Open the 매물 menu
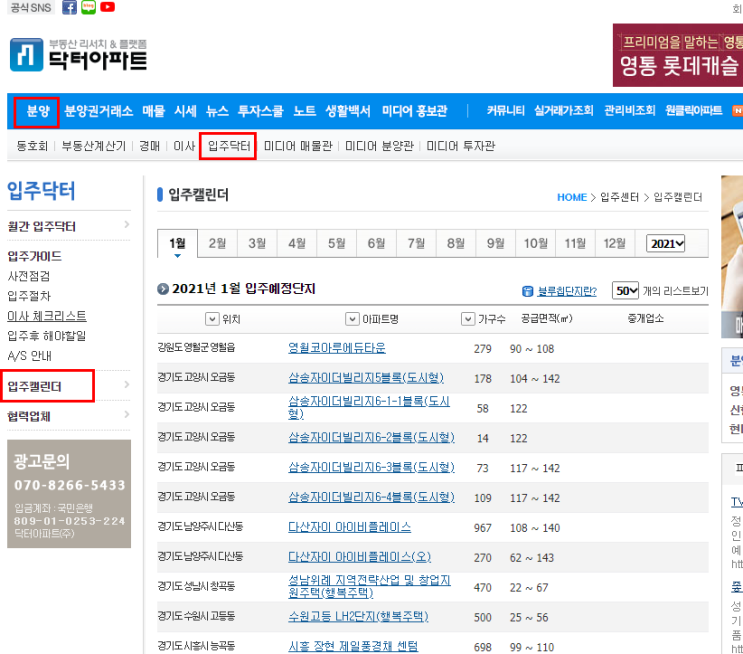743x654 pixels. 154,111
